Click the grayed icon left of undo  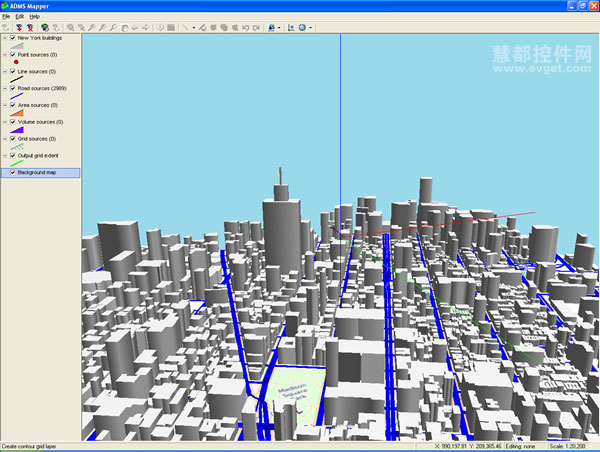coord(235,28)
